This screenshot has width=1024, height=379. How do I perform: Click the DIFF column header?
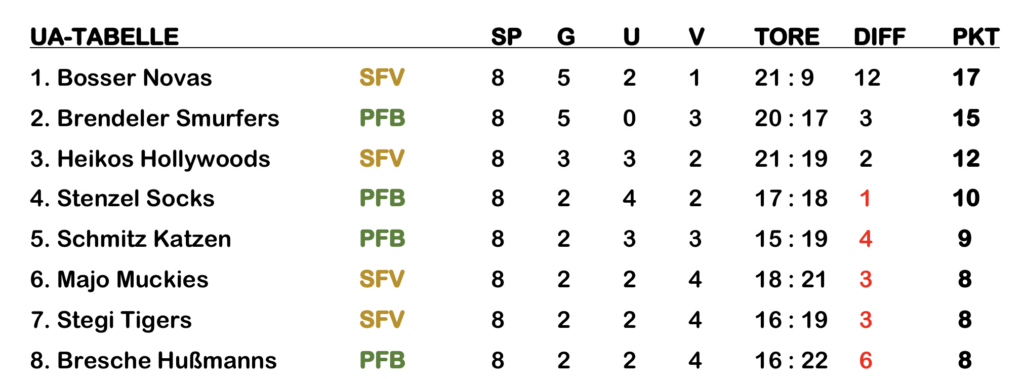pyautogui.click(x=879, y=37)
